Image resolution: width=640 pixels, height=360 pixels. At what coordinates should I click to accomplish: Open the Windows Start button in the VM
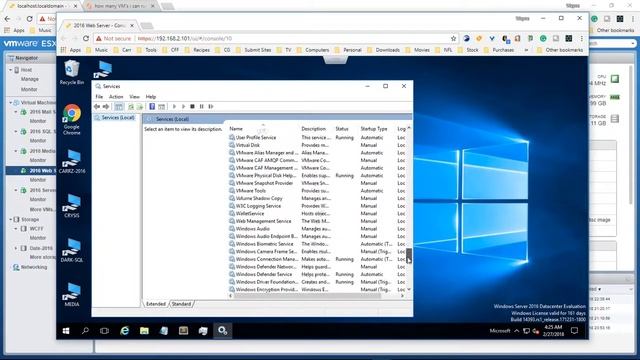[x=66, y=331]
